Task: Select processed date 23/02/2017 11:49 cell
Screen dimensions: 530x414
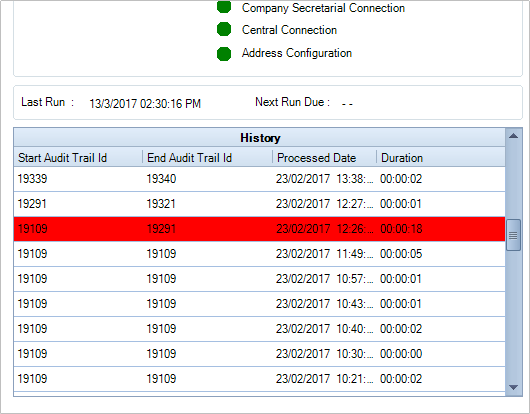Action: coord(324,254)
